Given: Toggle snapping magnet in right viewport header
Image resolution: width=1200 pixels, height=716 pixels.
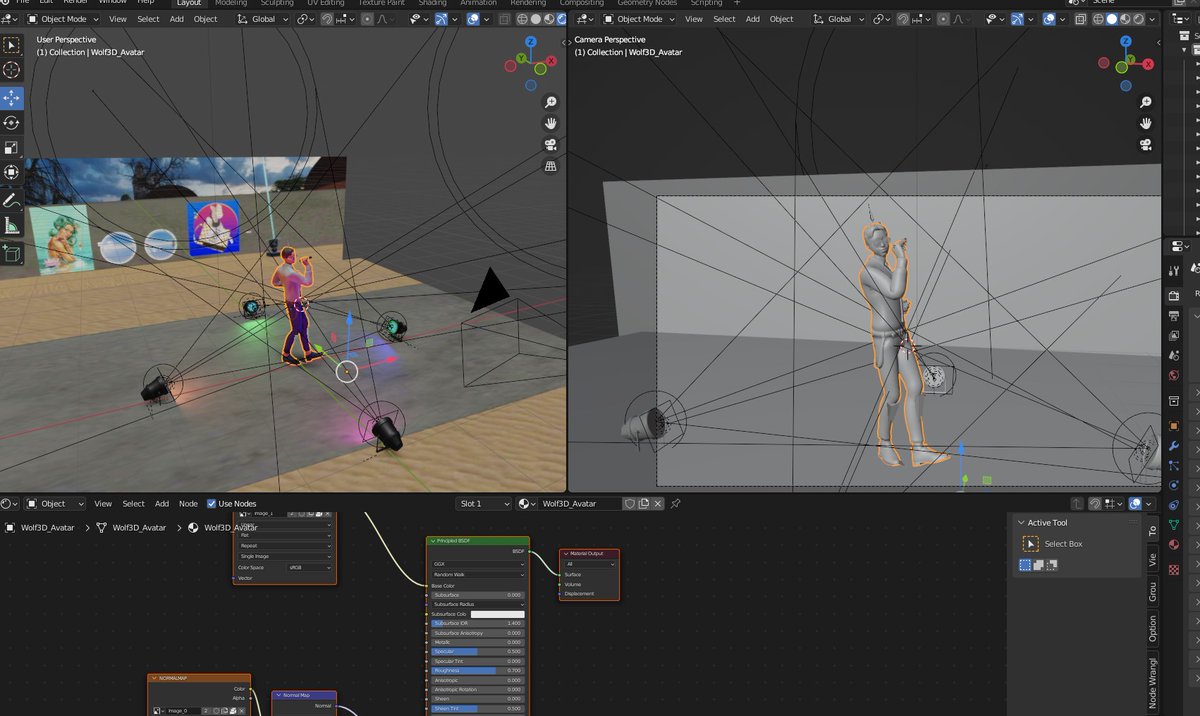Looking at the screenshot, I should tap(903, 19).
